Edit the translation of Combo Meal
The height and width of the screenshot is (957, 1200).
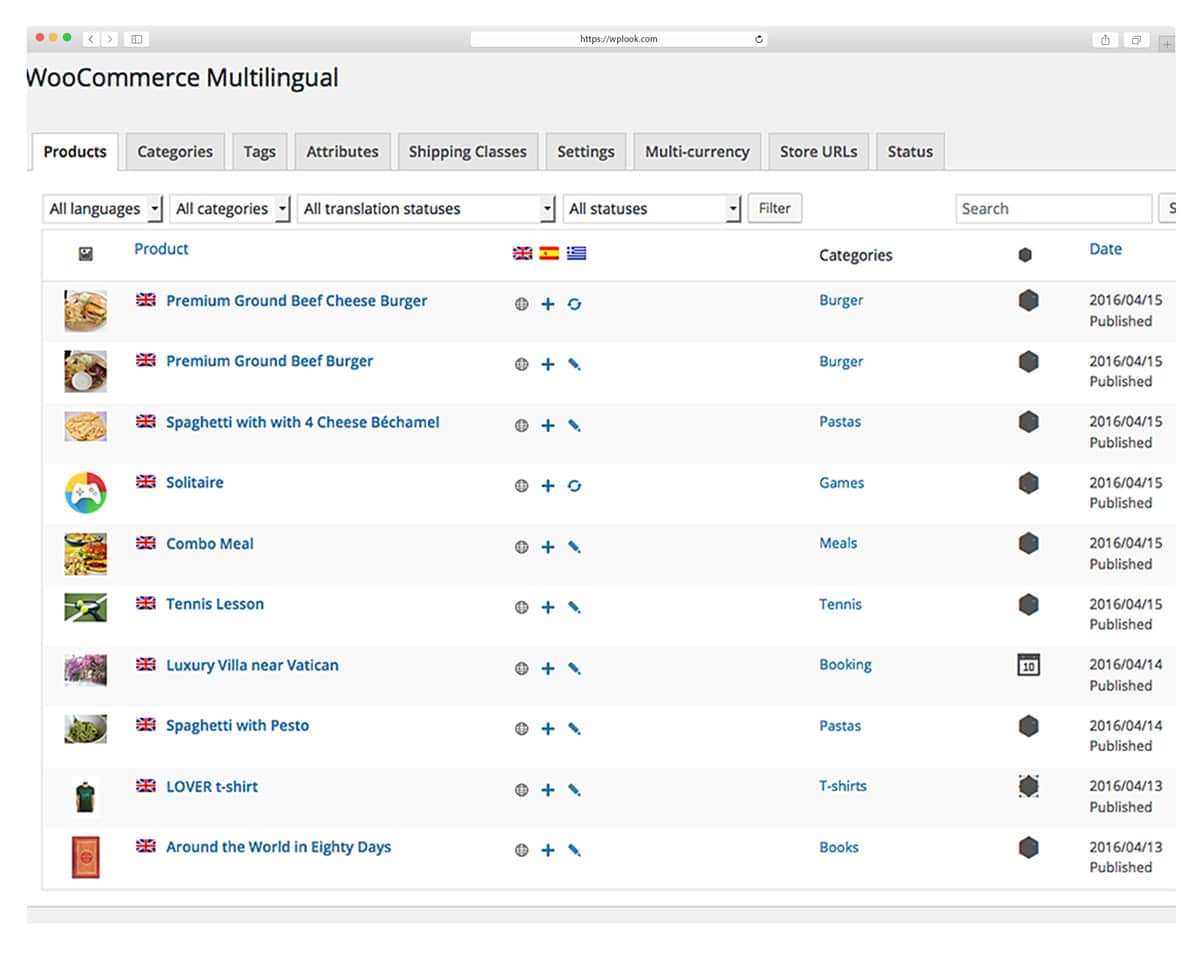tap(575, 547)
